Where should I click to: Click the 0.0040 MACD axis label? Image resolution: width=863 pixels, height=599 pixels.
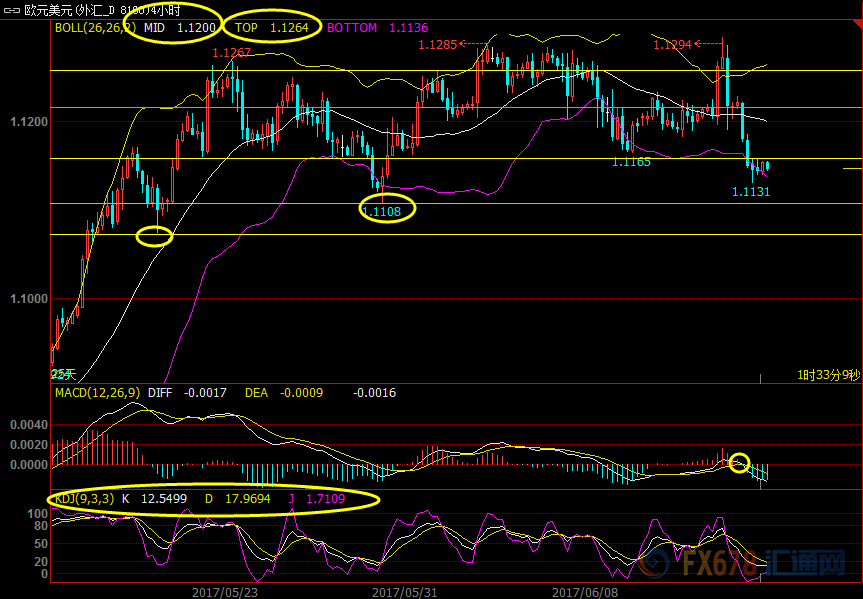tap(29, 425)
